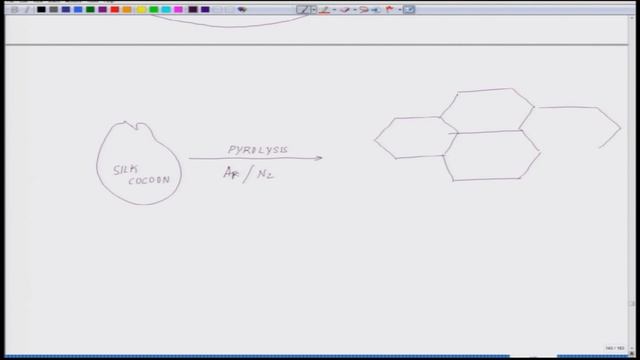Click the page number indicator at bottom

615,348
